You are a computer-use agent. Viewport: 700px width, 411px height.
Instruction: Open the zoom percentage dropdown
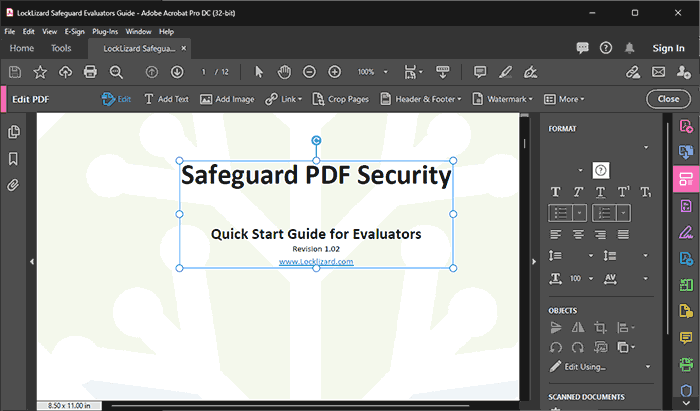386,72
